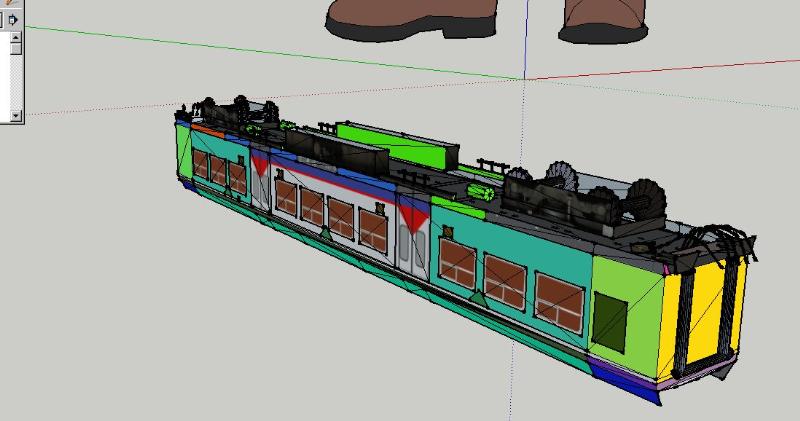Click the leftmost brown window on the train side
The width and height of the screenshot is (800, 421).
click(200, 167)
